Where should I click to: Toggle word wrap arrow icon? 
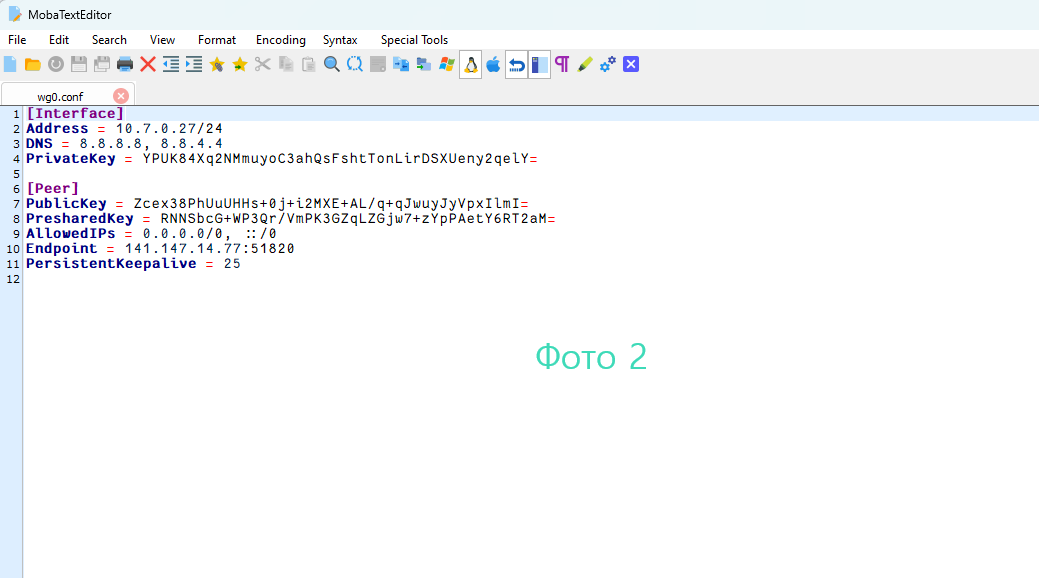click(x=516, y=64)
